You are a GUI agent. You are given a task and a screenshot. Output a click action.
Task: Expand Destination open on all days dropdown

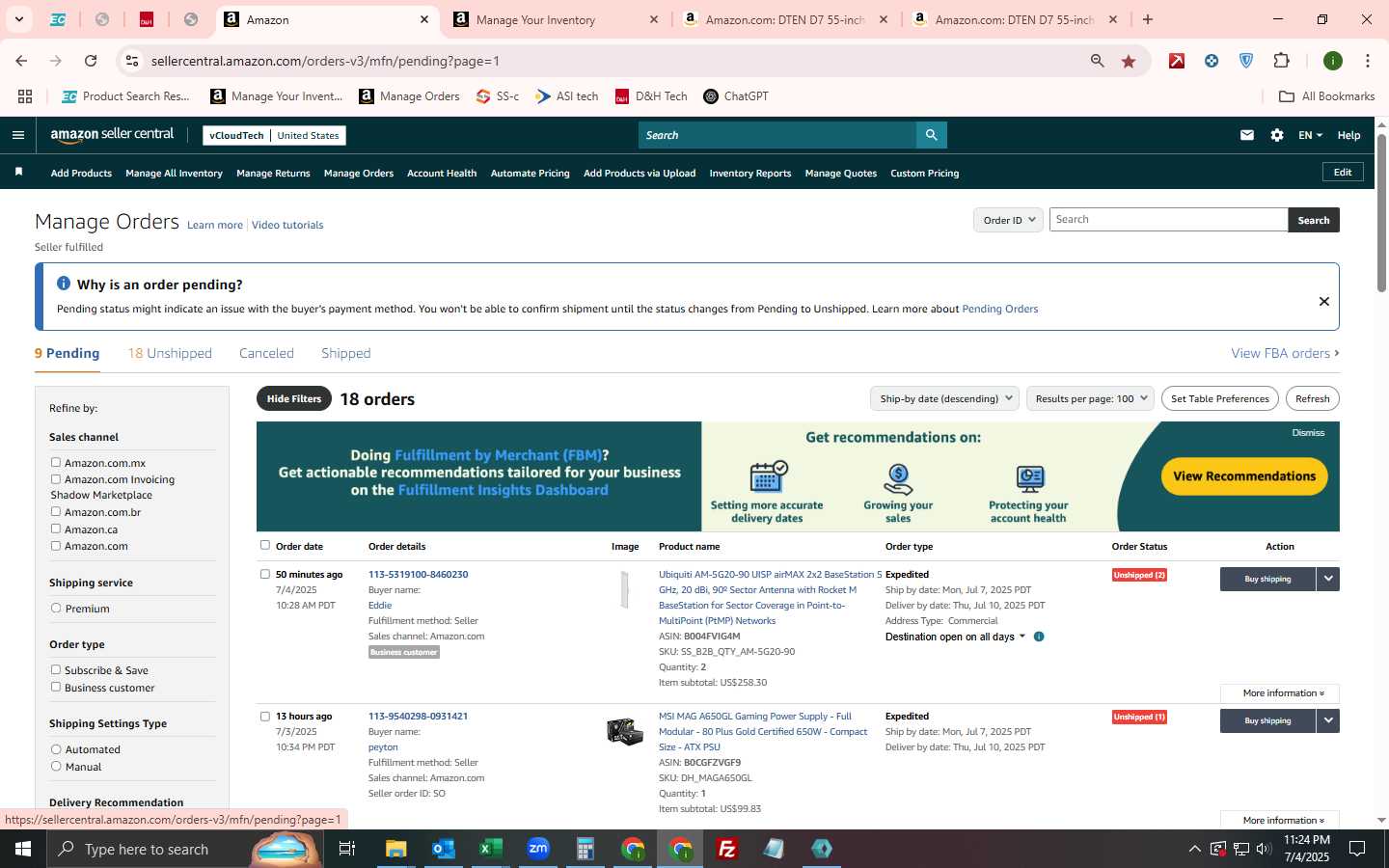point(956,637)
